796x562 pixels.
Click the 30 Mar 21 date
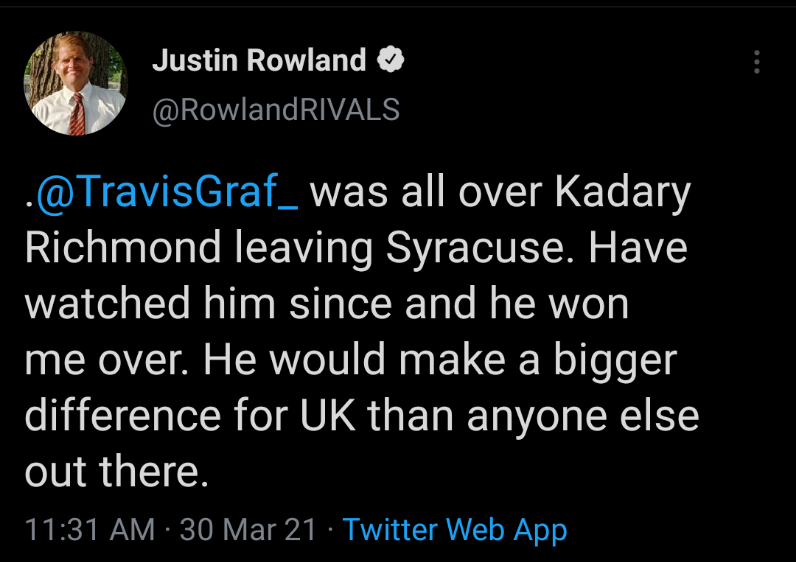[x=248, y=529]
